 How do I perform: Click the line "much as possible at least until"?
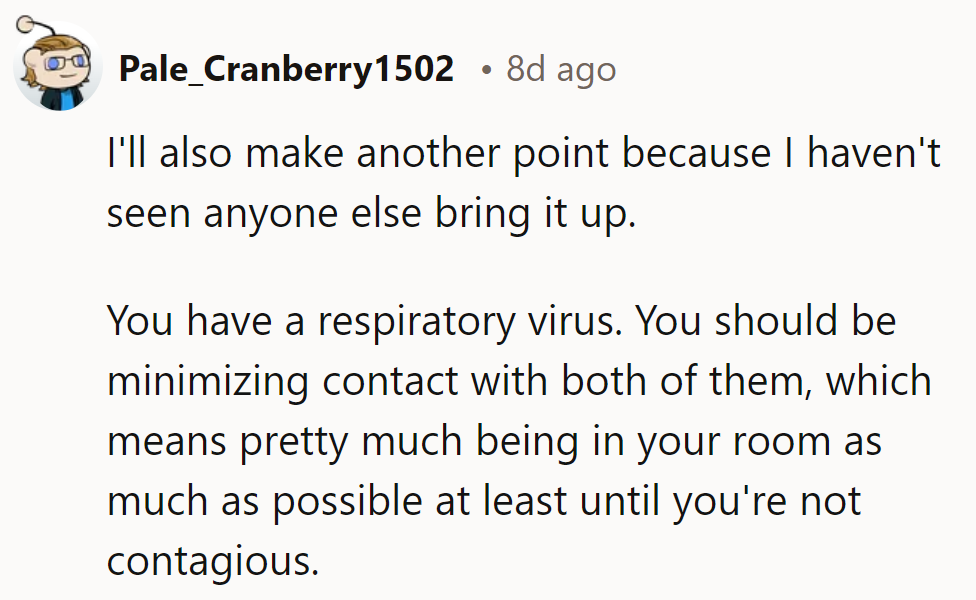pos(484,501)
